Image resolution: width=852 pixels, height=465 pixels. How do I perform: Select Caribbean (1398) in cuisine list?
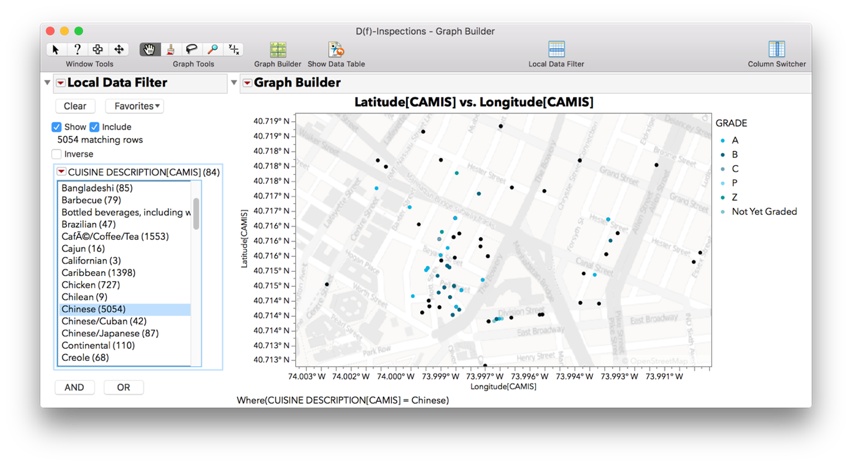coord(124,273)
